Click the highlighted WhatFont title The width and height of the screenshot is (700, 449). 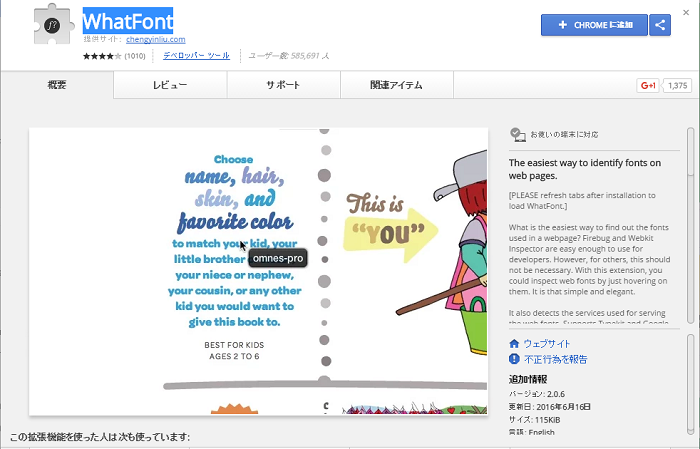click(128, 21)
